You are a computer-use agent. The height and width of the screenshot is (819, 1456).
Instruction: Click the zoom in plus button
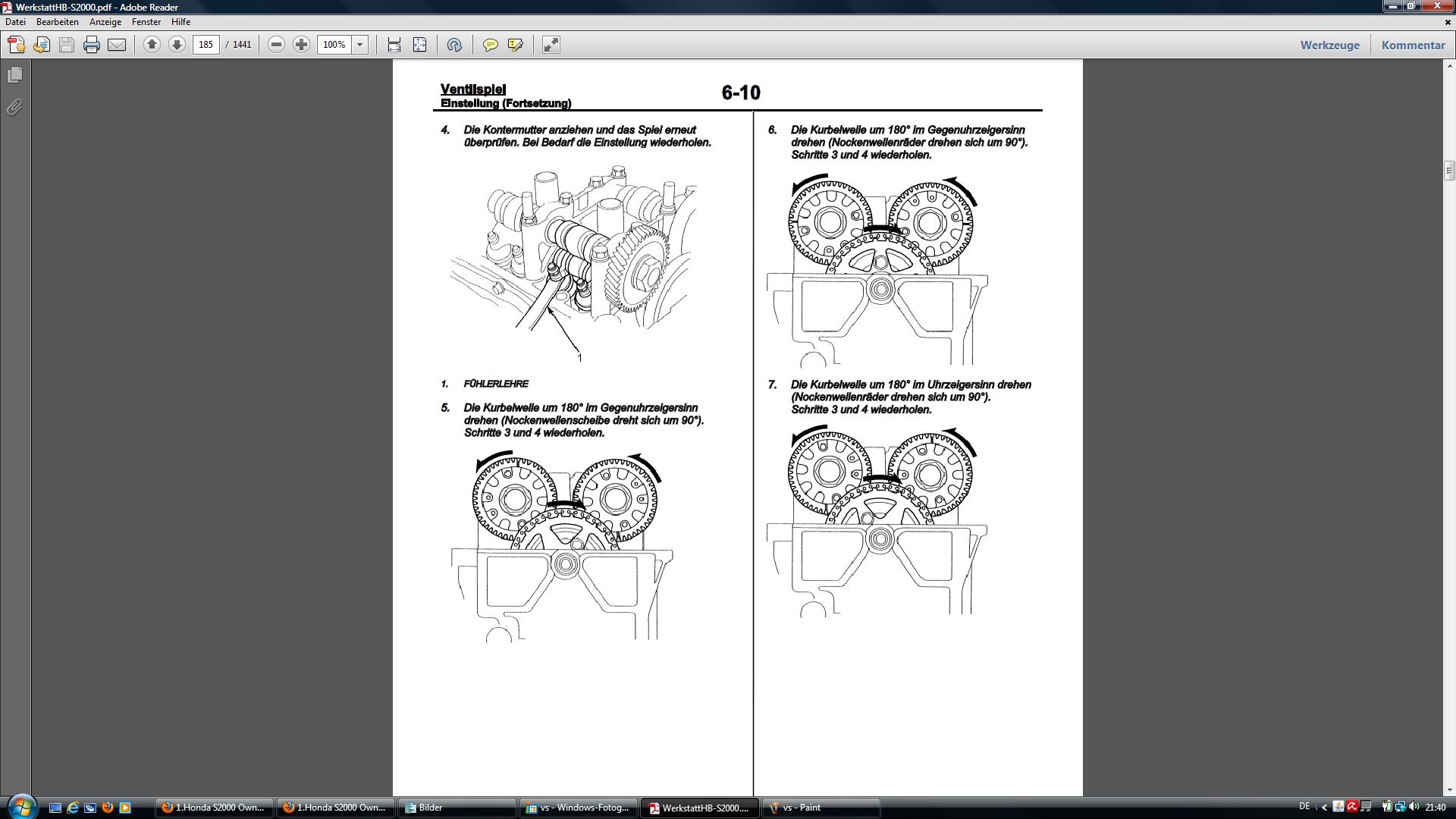coord(301,45)
